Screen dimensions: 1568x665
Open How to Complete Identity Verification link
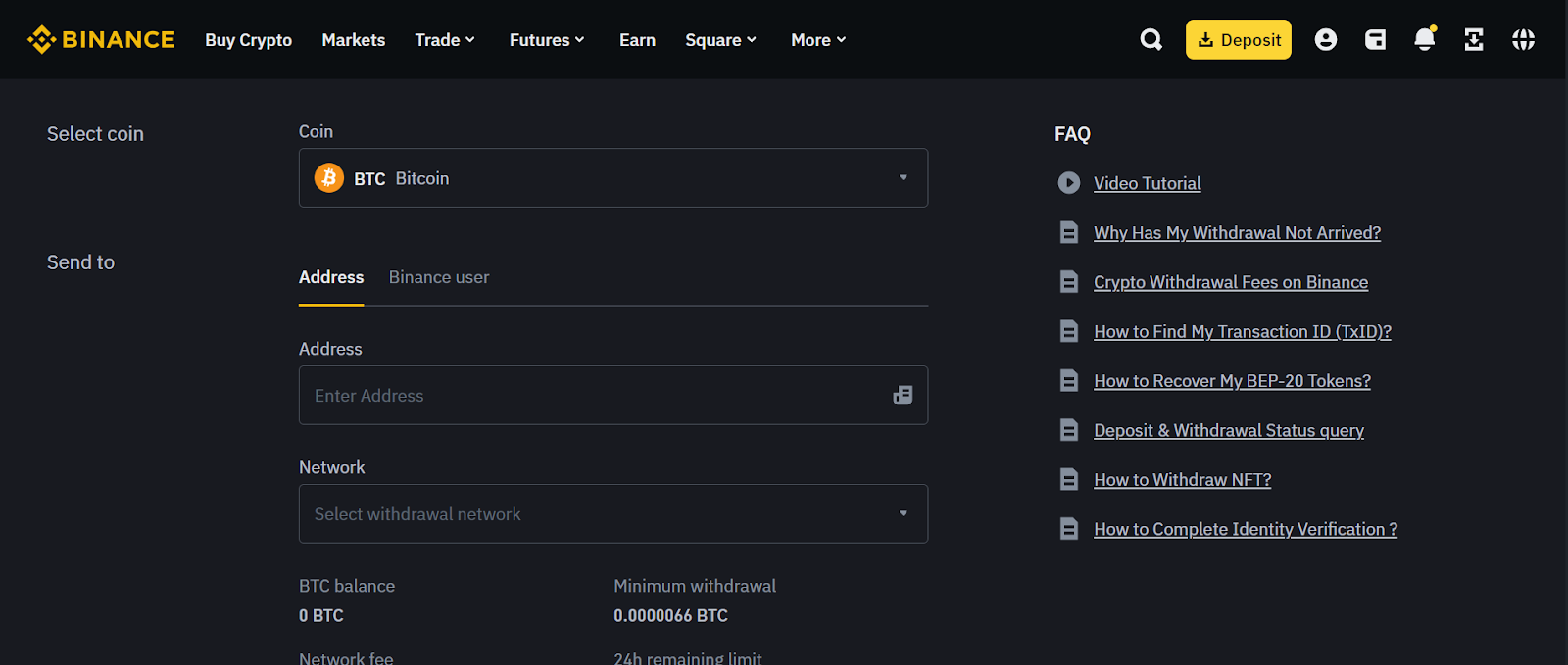[x=1246, y=529]
